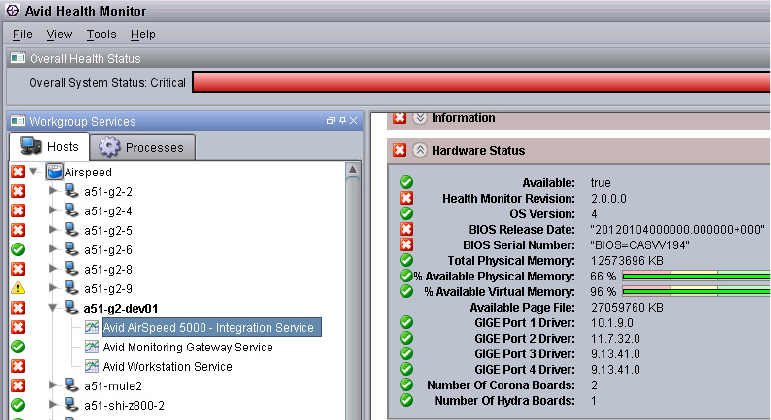
Task: Close the Workgroup Services panel
Action: click(x=353, y=120)
